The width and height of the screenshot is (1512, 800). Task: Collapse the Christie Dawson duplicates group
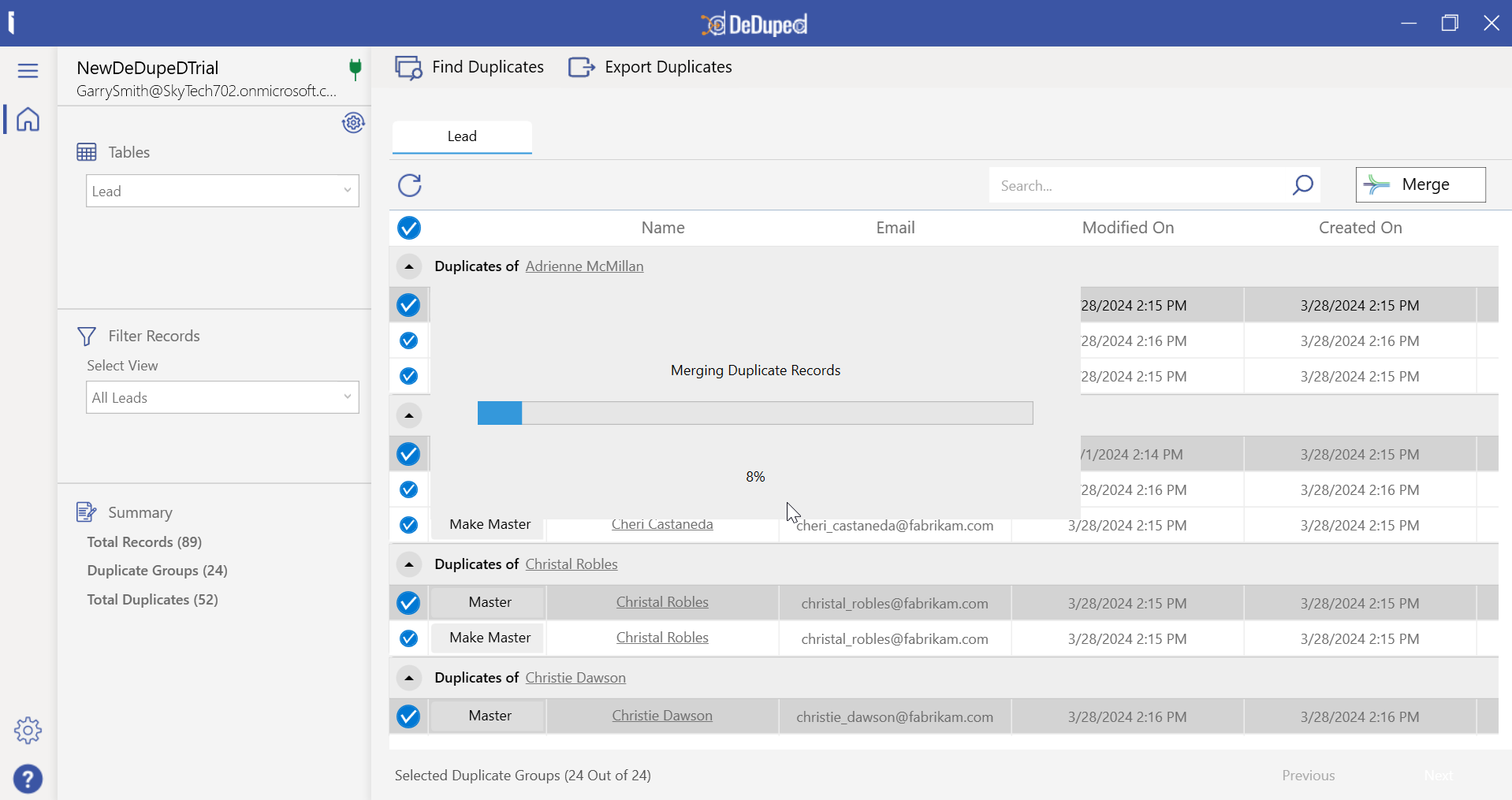(x=409, y=678)
